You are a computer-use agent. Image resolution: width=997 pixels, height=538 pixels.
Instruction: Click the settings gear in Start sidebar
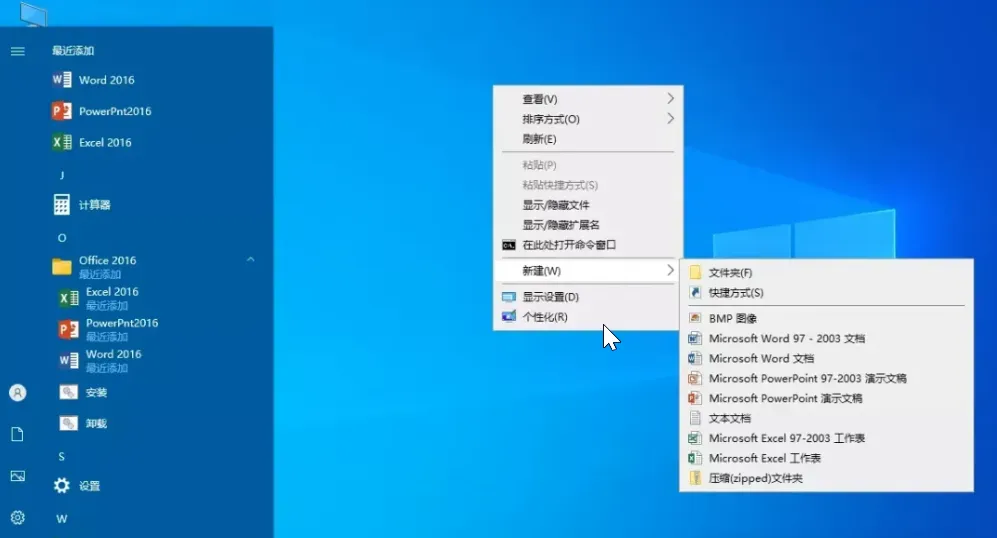pos(18,518)
